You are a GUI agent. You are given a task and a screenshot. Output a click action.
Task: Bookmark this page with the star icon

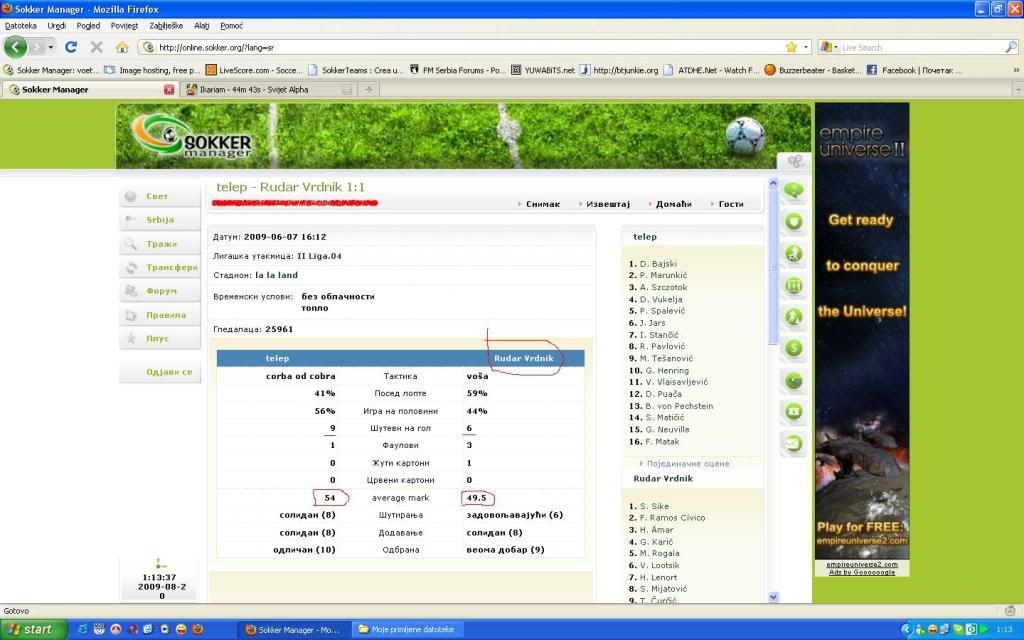click(792, 47)
